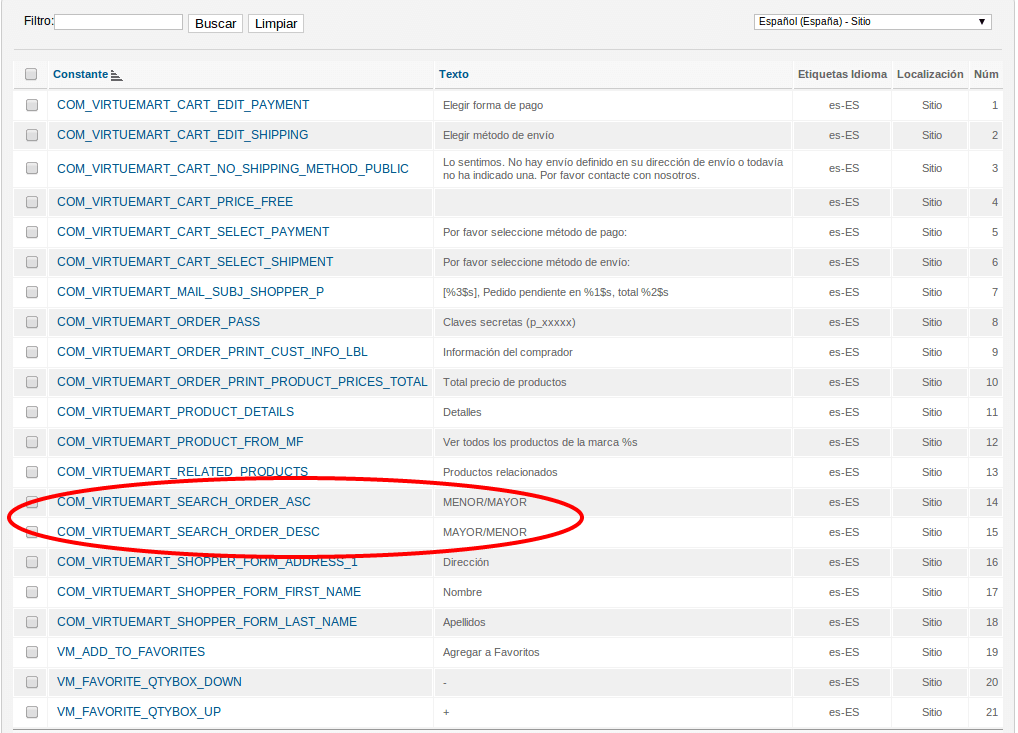This screenshot has width=1018, height=733.
Task: Open COM_VIRTUEMART_CART_PRICE_FREE link
Action: point(175,202)
